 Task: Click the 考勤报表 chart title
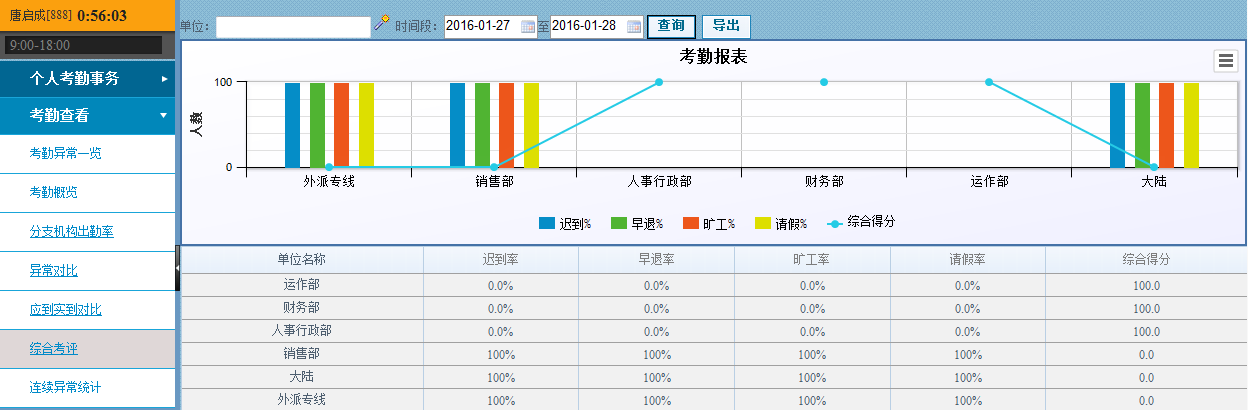(x=714, y=57)
